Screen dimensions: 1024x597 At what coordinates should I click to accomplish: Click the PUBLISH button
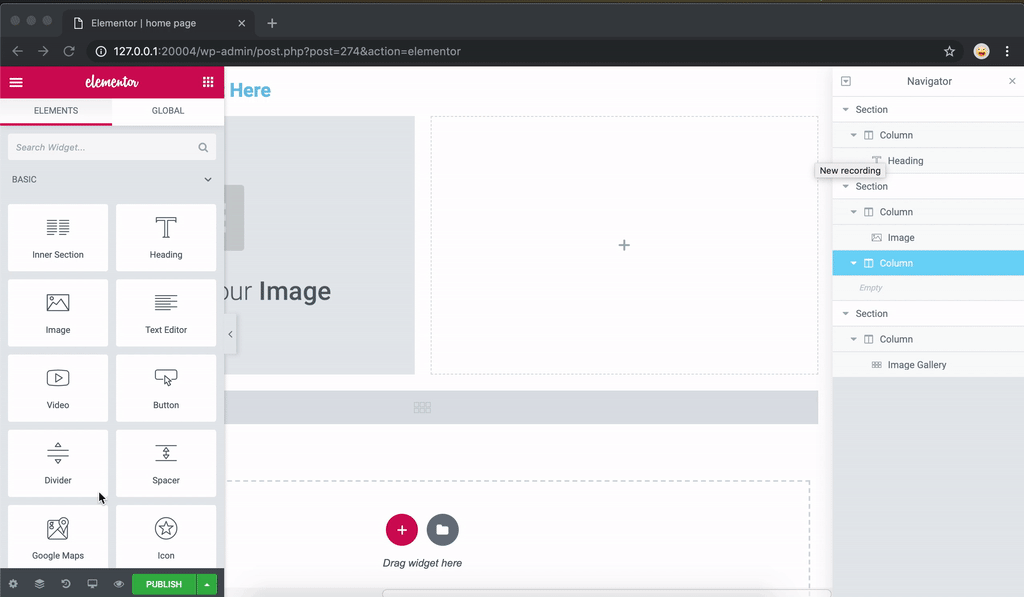(x=164, y=585)
